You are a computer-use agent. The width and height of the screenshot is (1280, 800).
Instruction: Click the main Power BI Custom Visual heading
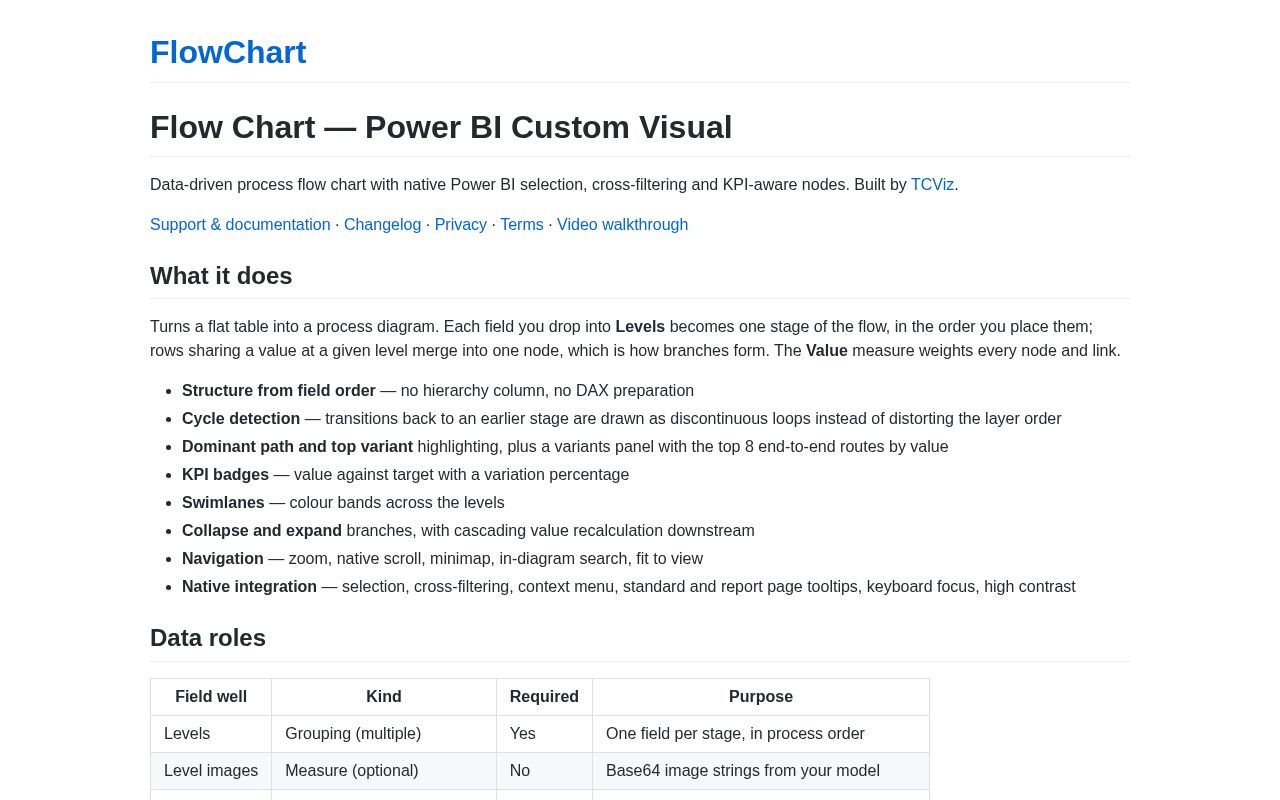coord(441,127)
